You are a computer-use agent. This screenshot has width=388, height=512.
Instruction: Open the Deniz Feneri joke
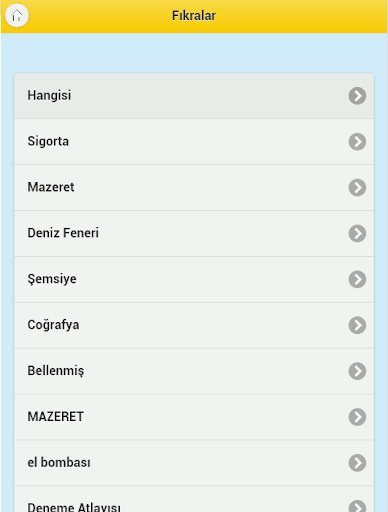194,233
